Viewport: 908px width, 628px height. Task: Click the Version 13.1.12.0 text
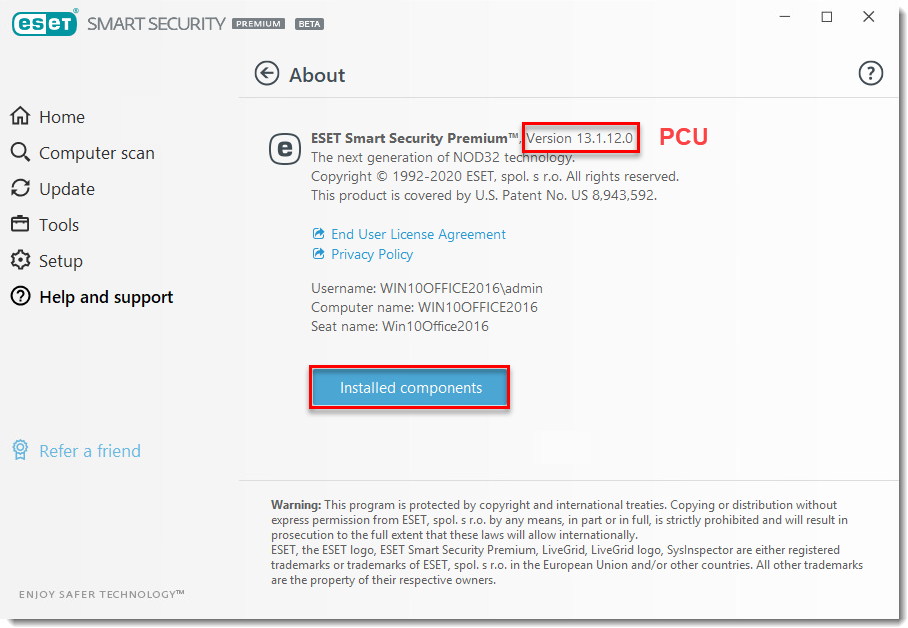[x=580, y=137]
